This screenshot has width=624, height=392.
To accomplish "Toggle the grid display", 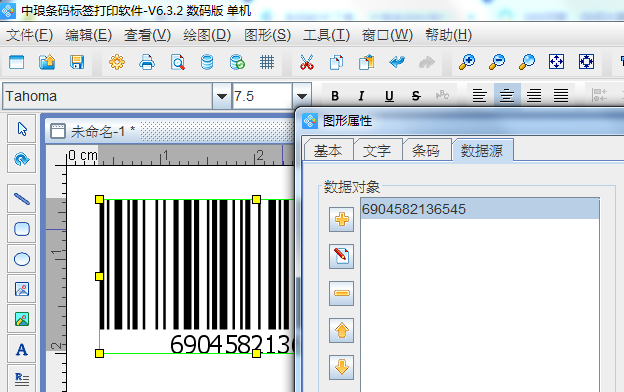I will [x=267, y=62].
